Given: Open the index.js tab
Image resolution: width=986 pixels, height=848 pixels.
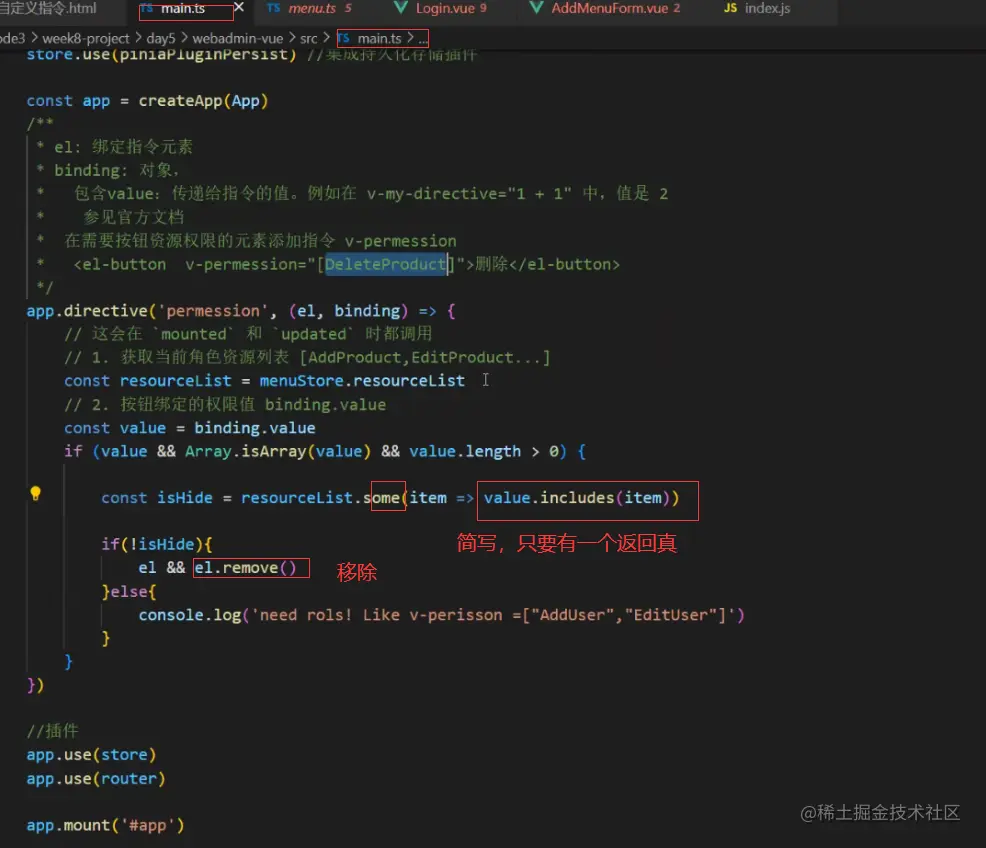Looking at the screenshot, I should tap(767, 9).
